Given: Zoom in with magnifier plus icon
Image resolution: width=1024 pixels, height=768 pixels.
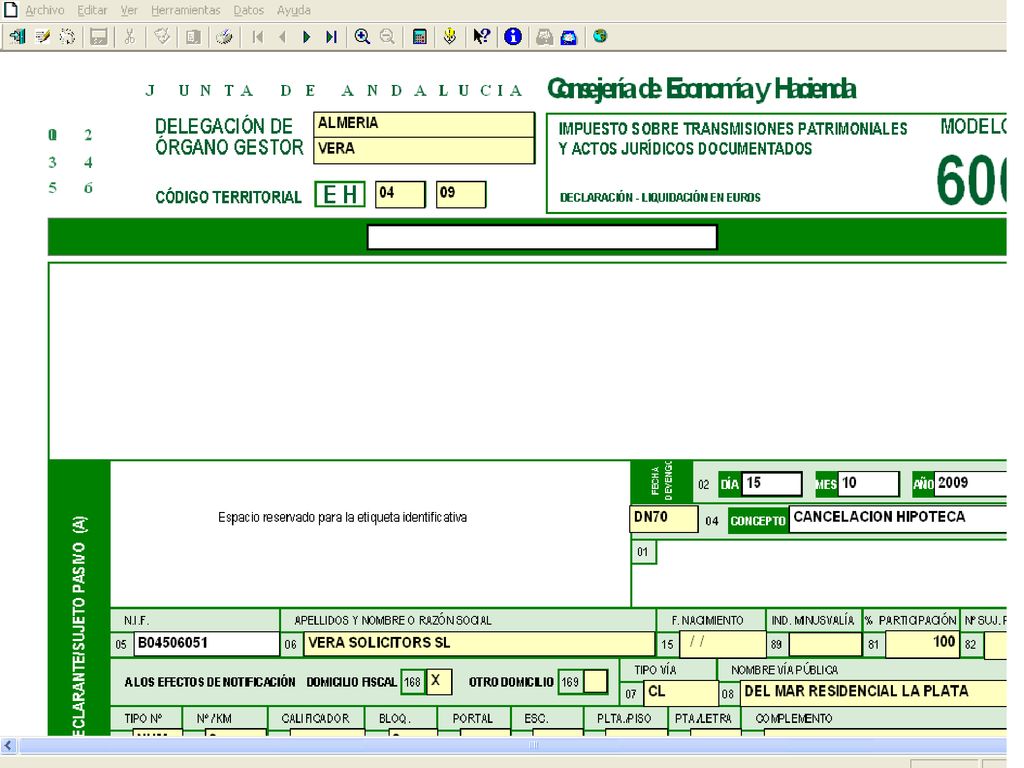Looking at the screenshot, I should coord(362,37).
